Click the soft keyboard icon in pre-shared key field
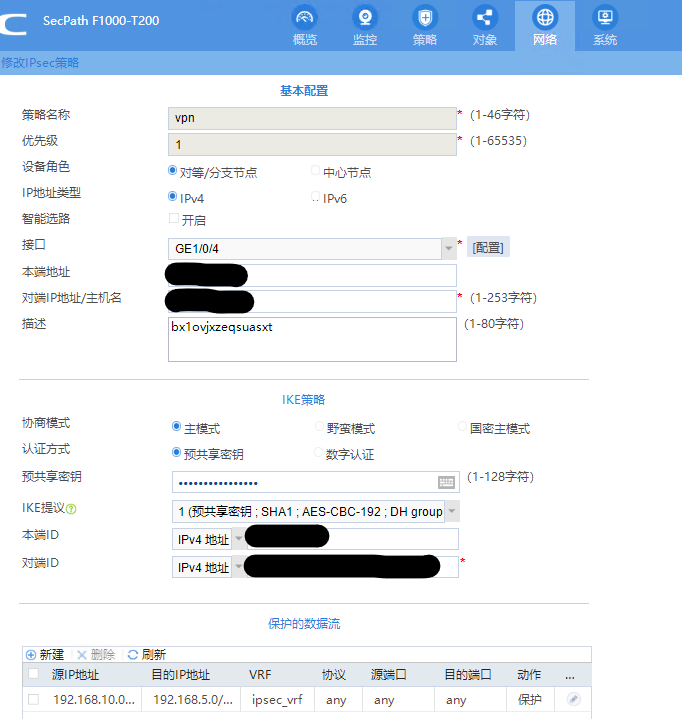Screen dimensions: 682x719 [x=446, y=482]
